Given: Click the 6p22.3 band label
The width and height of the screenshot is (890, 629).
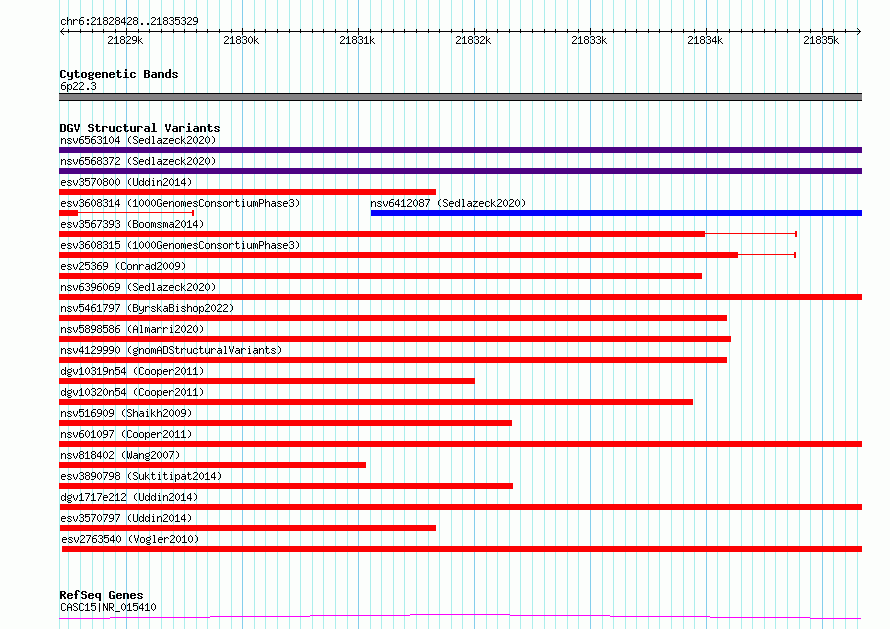Looking at the screenshot, I should 78,86.
